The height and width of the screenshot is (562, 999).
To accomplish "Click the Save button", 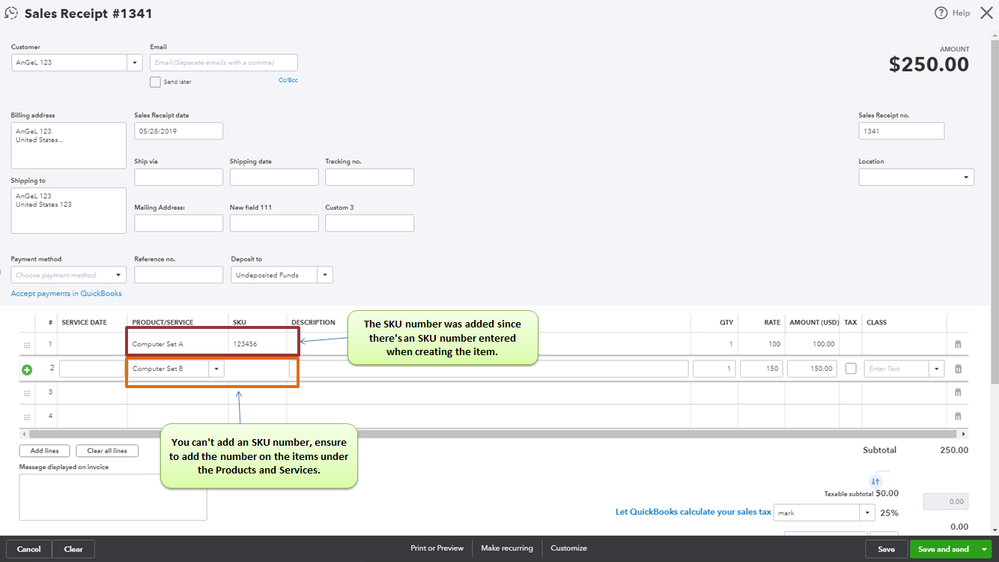I will pyautogui.click(x=886, y=549).
